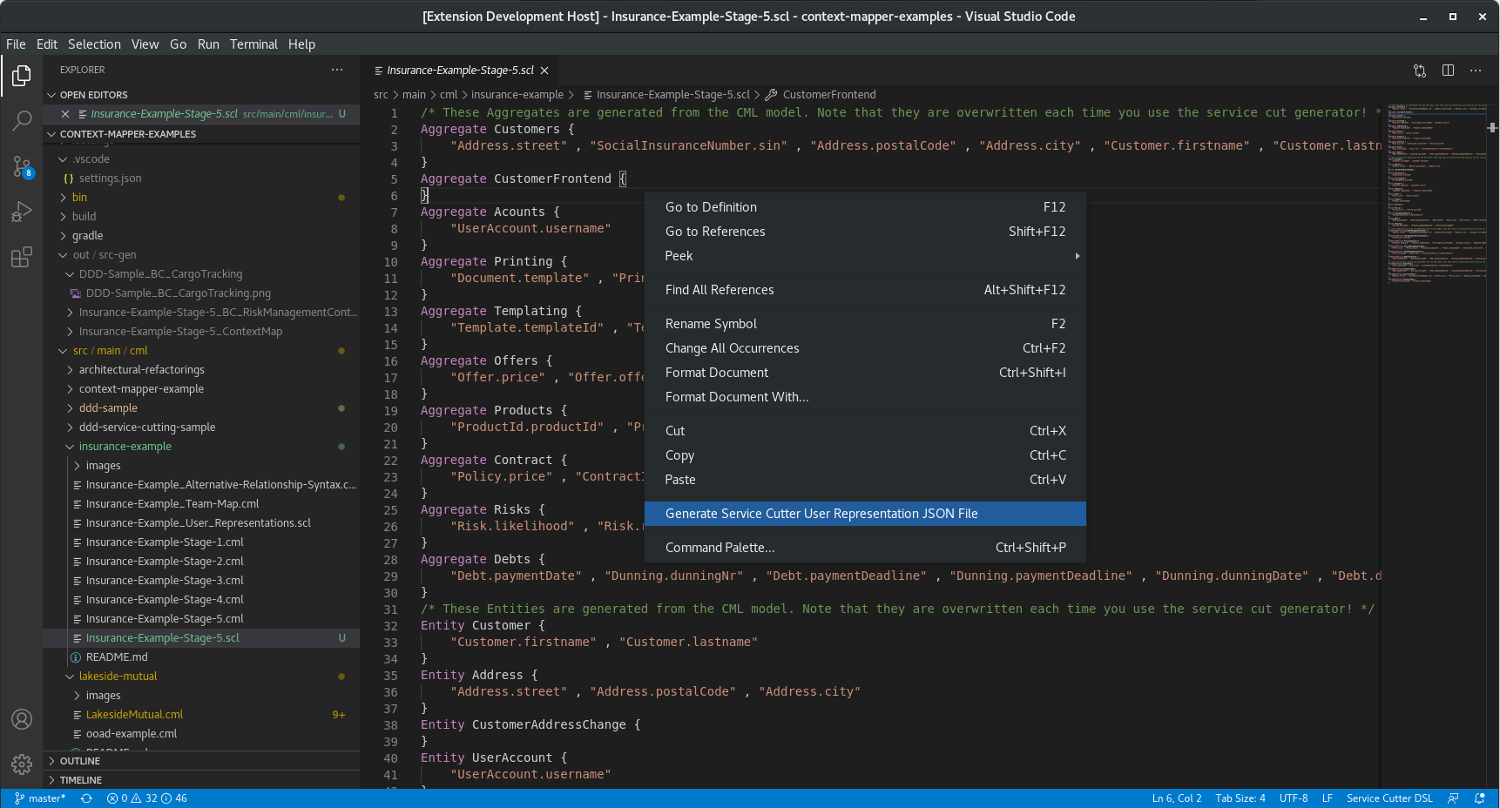
Task: Open the Selection menu
Action: pos(94,44)
